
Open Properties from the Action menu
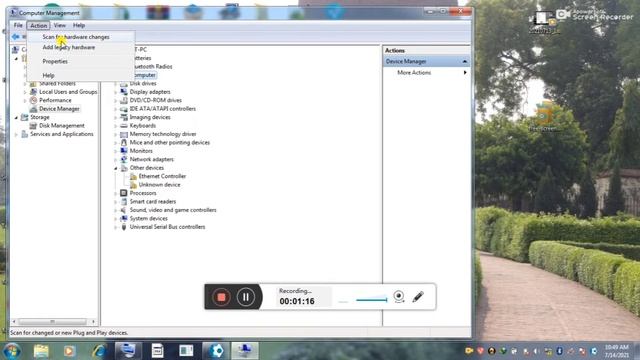[x=55, y=61]
